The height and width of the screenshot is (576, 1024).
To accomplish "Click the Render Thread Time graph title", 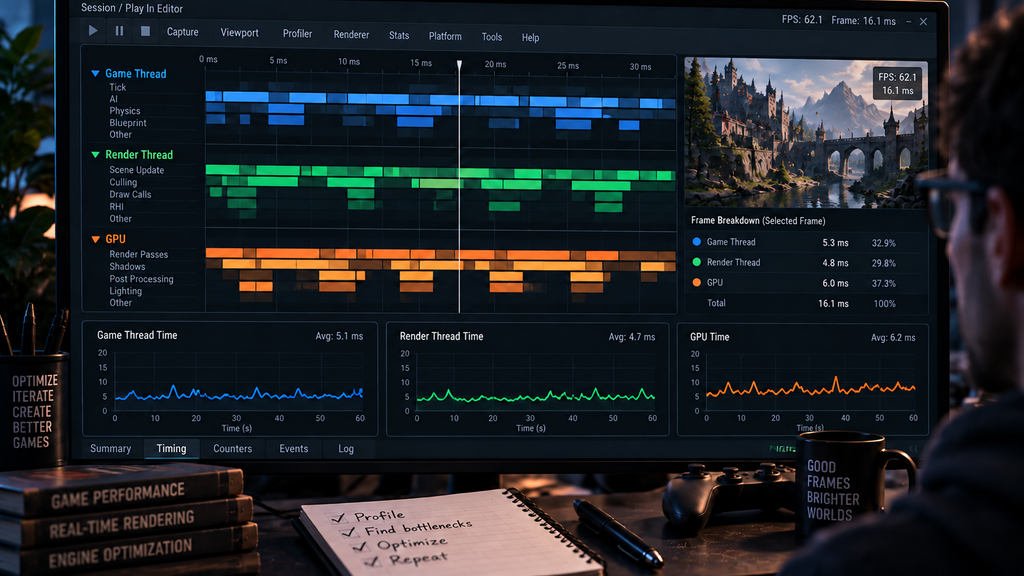I will 441,336.
